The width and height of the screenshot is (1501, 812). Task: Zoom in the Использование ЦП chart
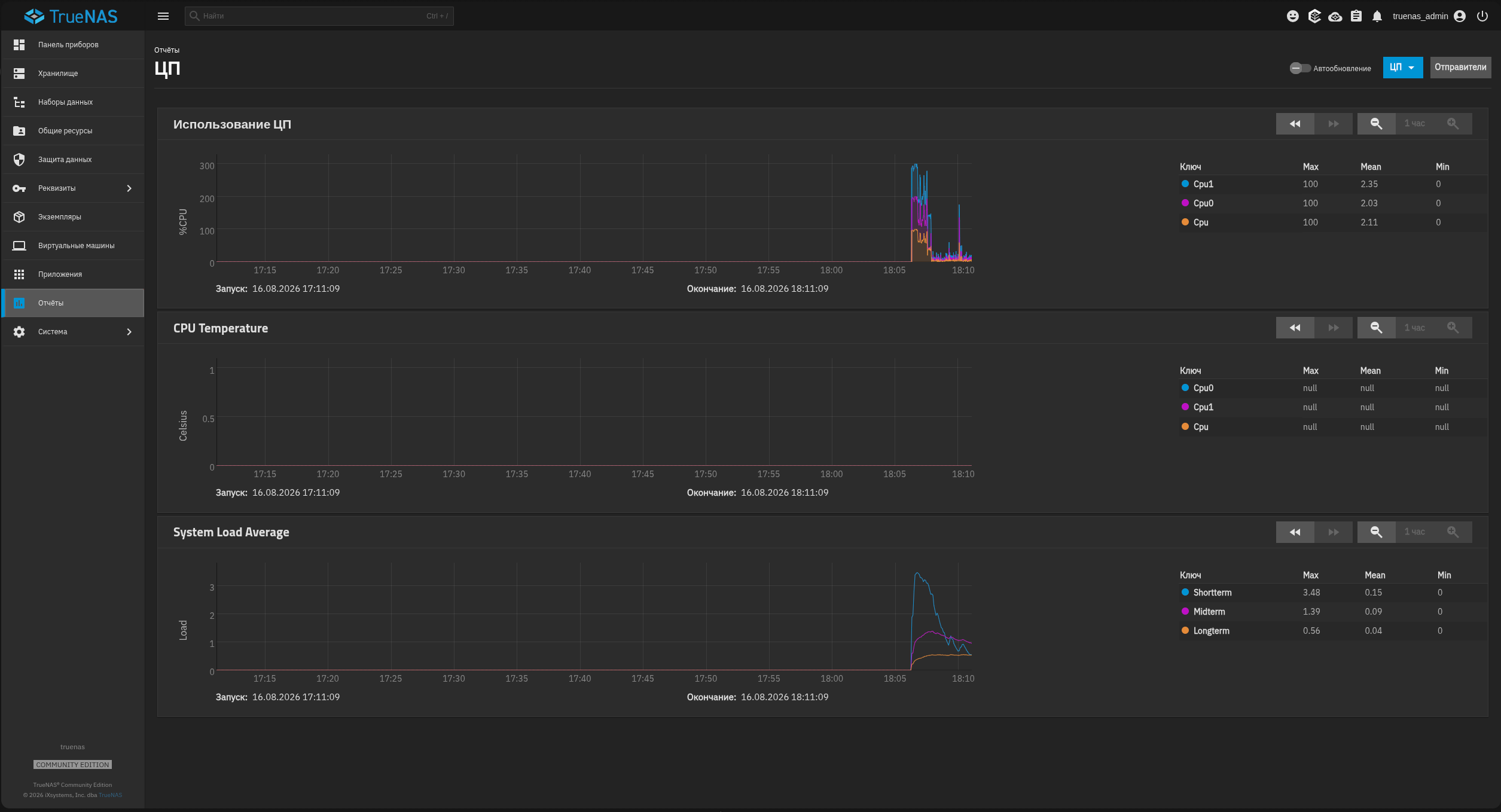pyautogui.click(x=1453, y=124)
